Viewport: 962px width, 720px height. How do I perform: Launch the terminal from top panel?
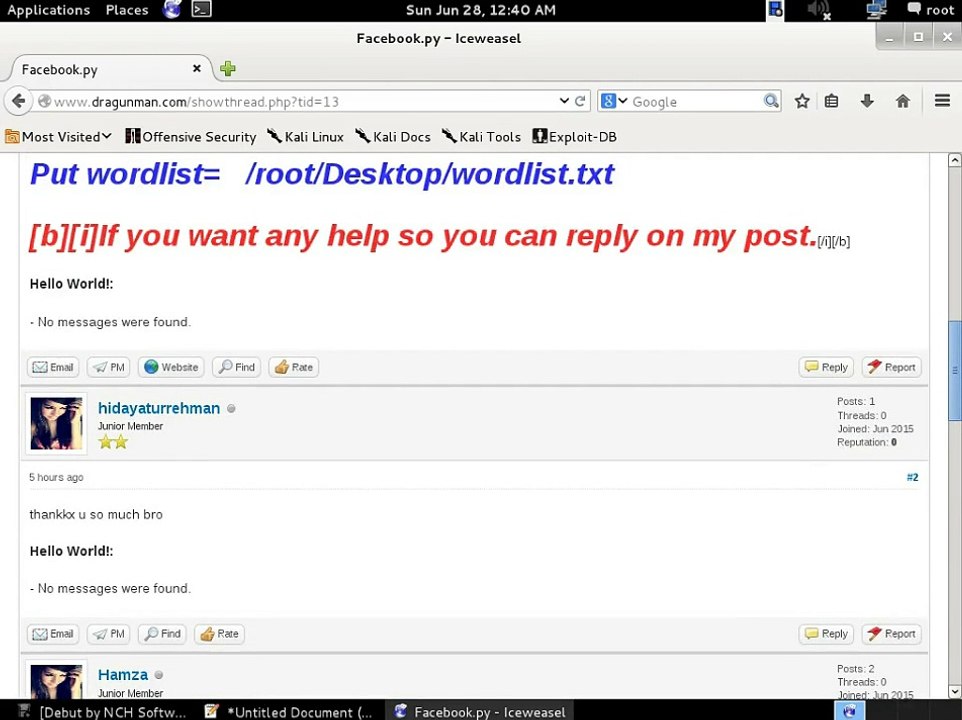(x=201, y=9)
